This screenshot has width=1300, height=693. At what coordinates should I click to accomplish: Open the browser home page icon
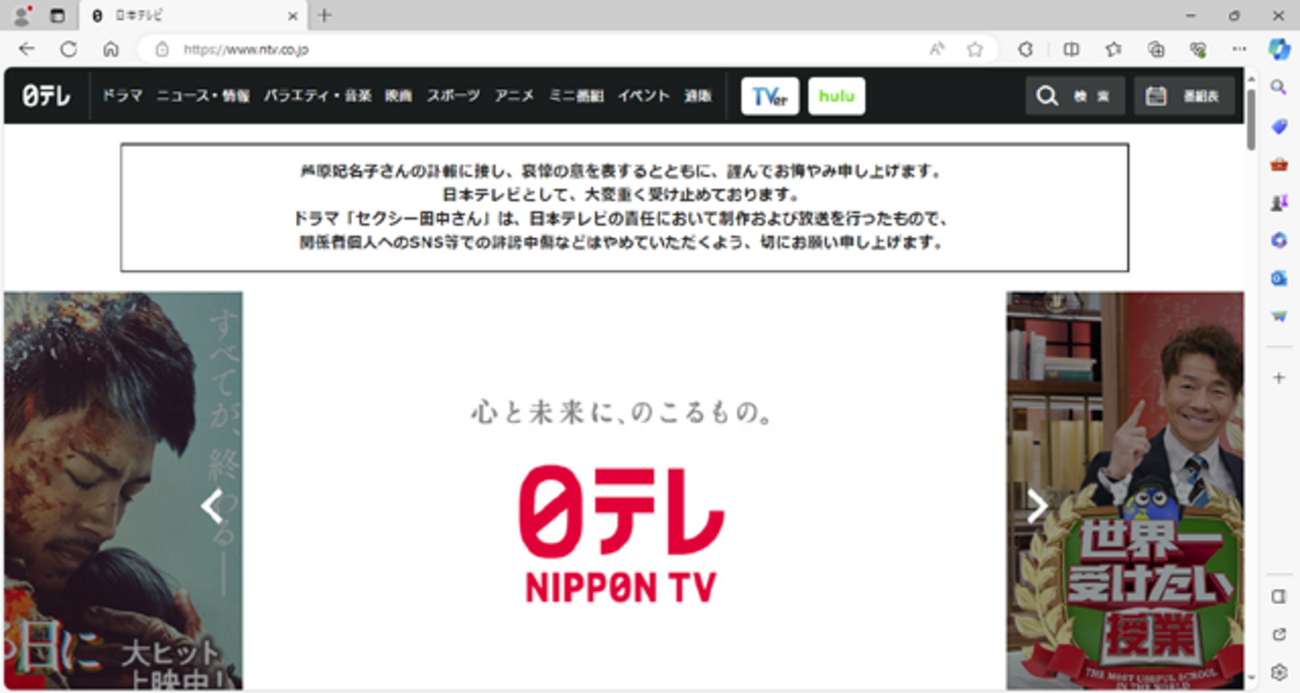tap(111, 49)
